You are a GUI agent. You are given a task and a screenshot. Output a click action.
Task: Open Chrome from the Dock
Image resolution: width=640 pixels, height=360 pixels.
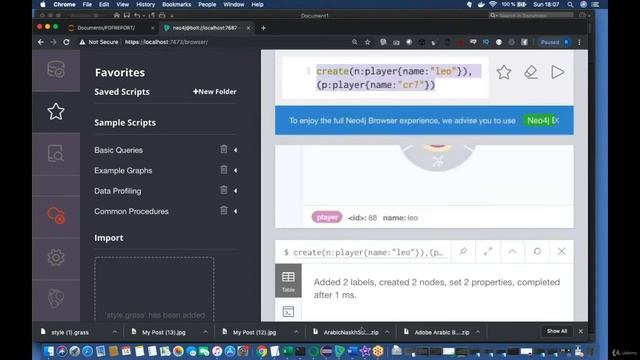(262, 351)
